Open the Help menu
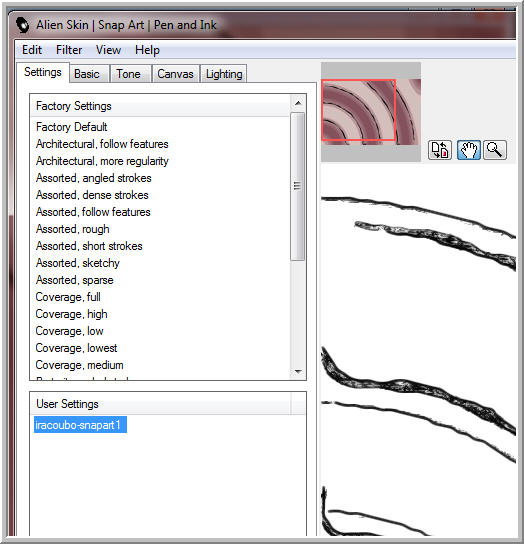Screen dimensions: 524x544 pos(147,50)
